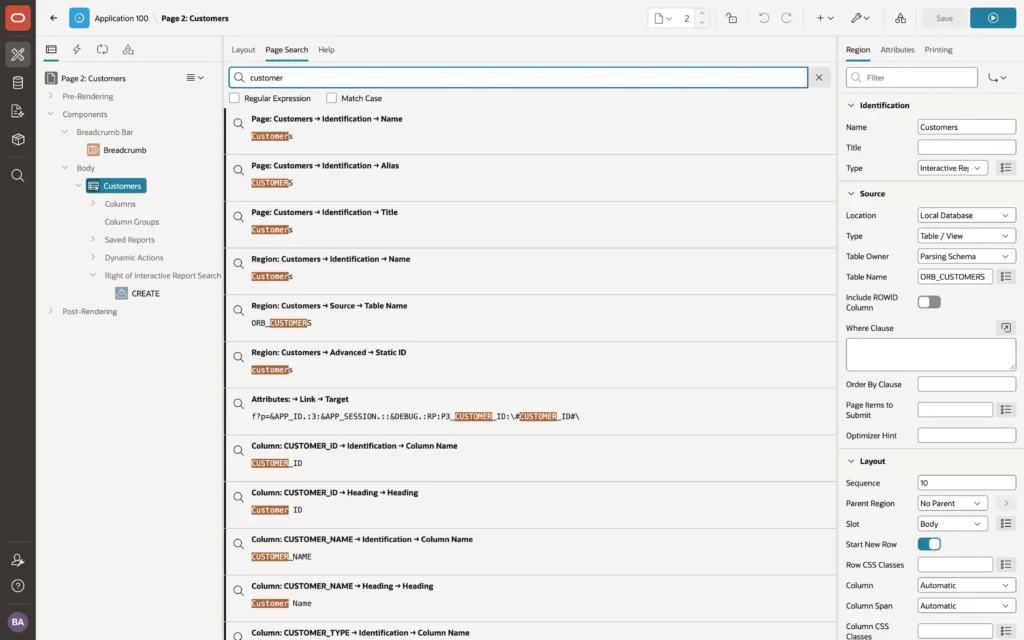The width and height of the screenshot is (1024, 640).
Task: Undo the last change
Action: pos(763,18)
